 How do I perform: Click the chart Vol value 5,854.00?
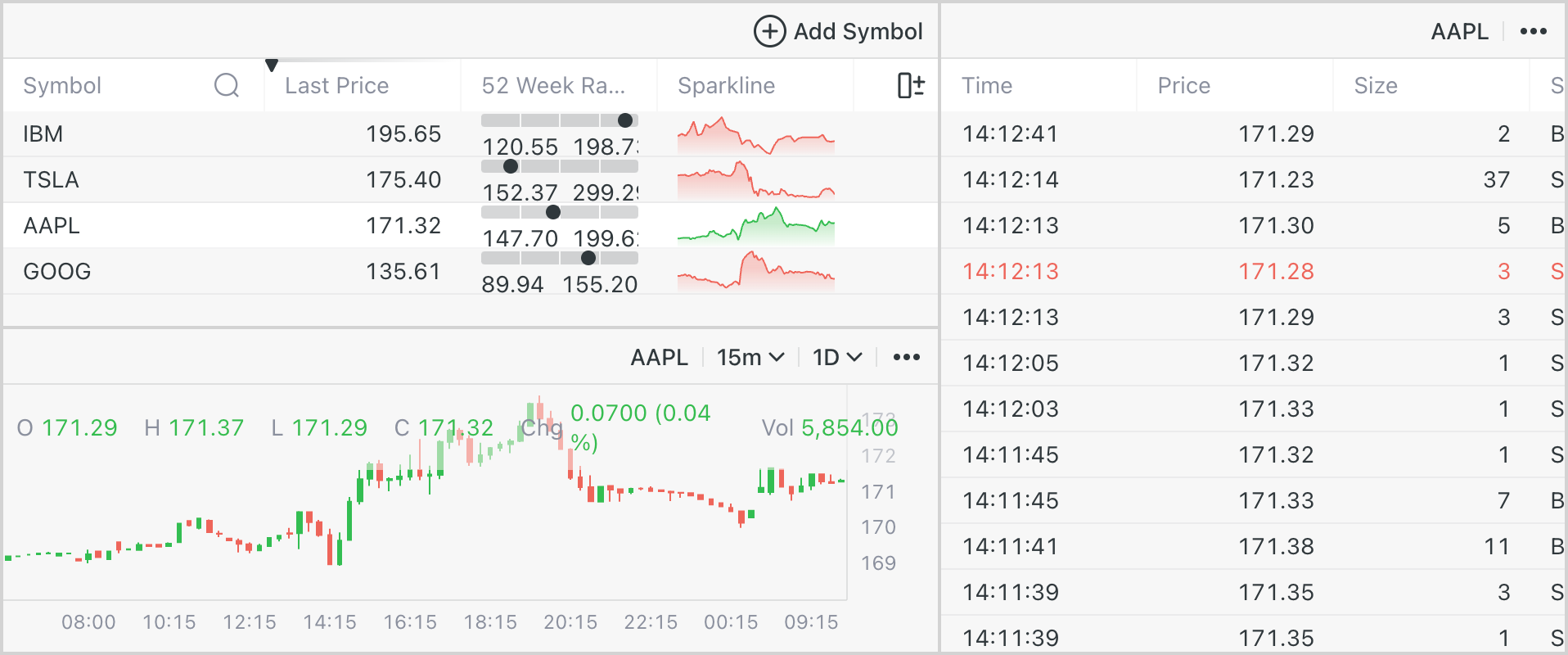pyautogui.click(x=849, y=427)
